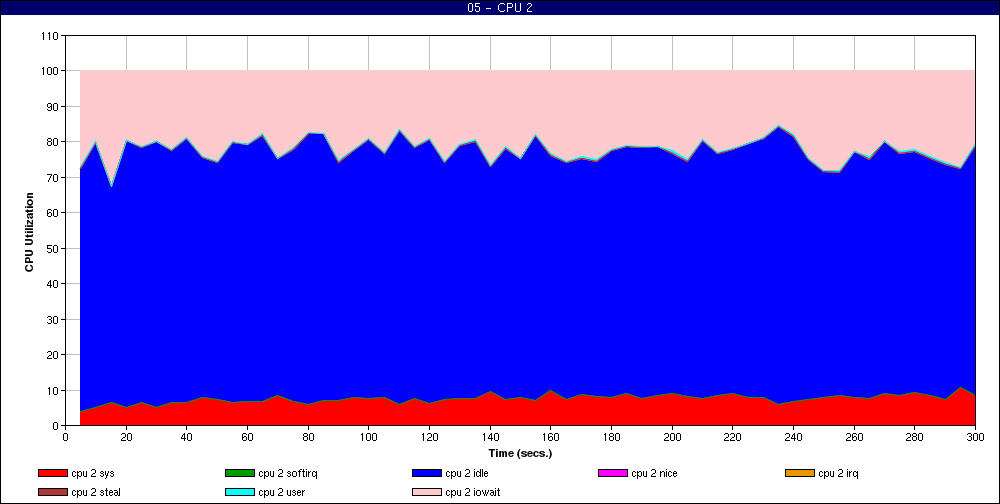Click the 'CPU Utilization' y-axis title

pyautogui.click(x=29, y=232)
